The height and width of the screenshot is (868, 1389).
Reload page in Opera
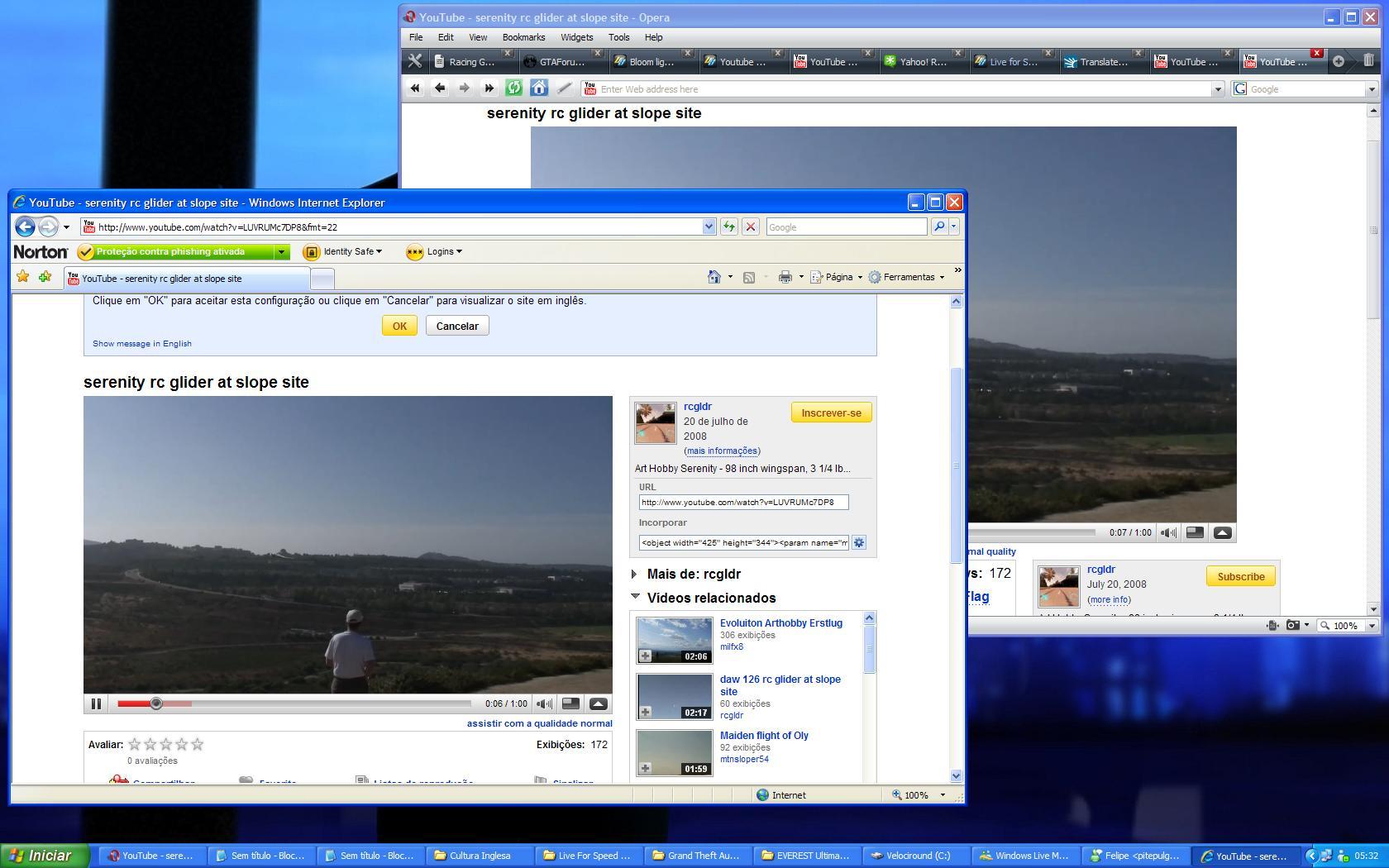(x=513, y=88)
